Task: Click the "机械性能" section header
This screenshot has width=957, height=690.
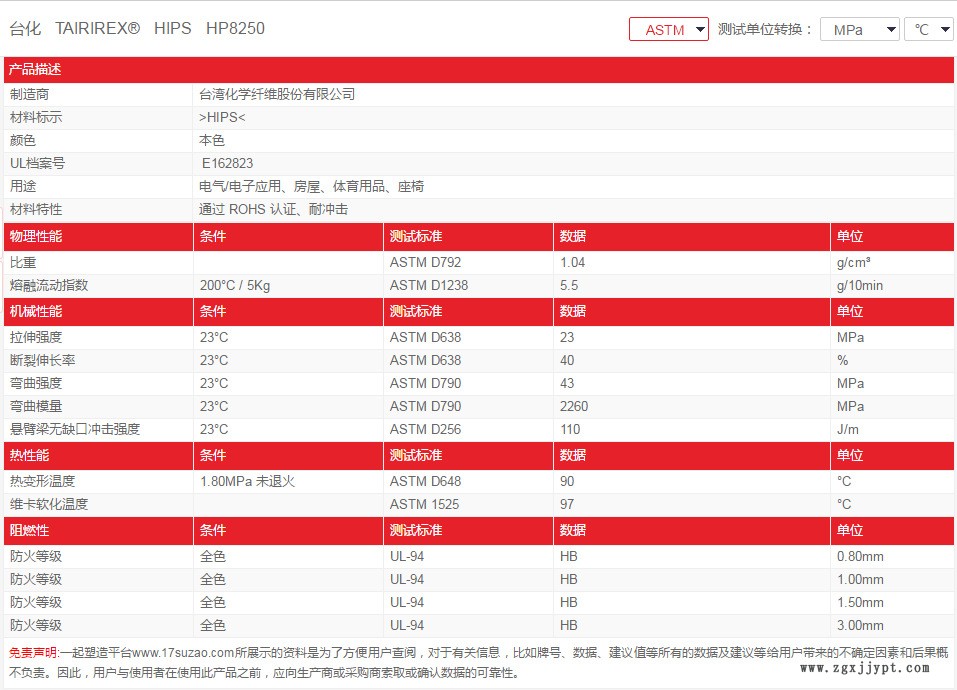Action: click(x=36, y=311)
